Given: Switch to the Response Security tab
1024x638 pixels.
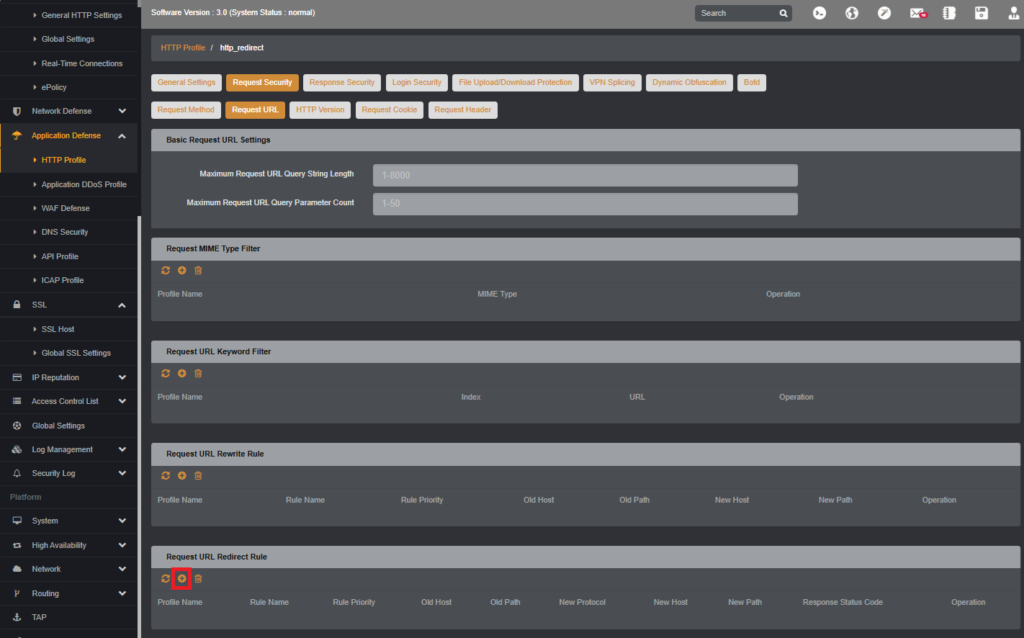Looking at the screenshot, I should (342, 82).
